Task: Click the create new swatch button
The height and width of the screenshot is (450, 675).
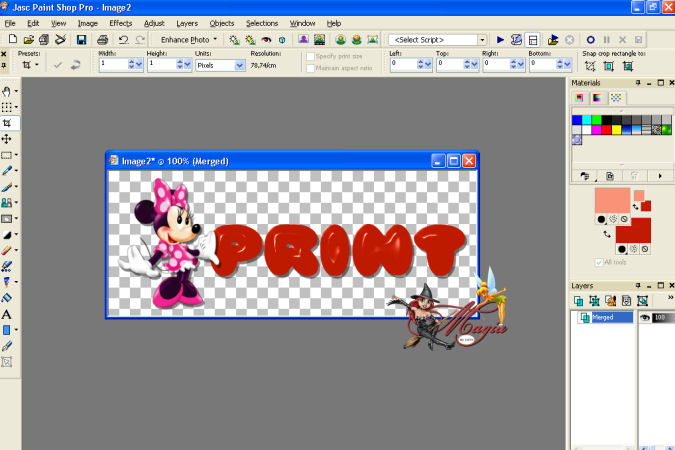Action: [610, 176]
